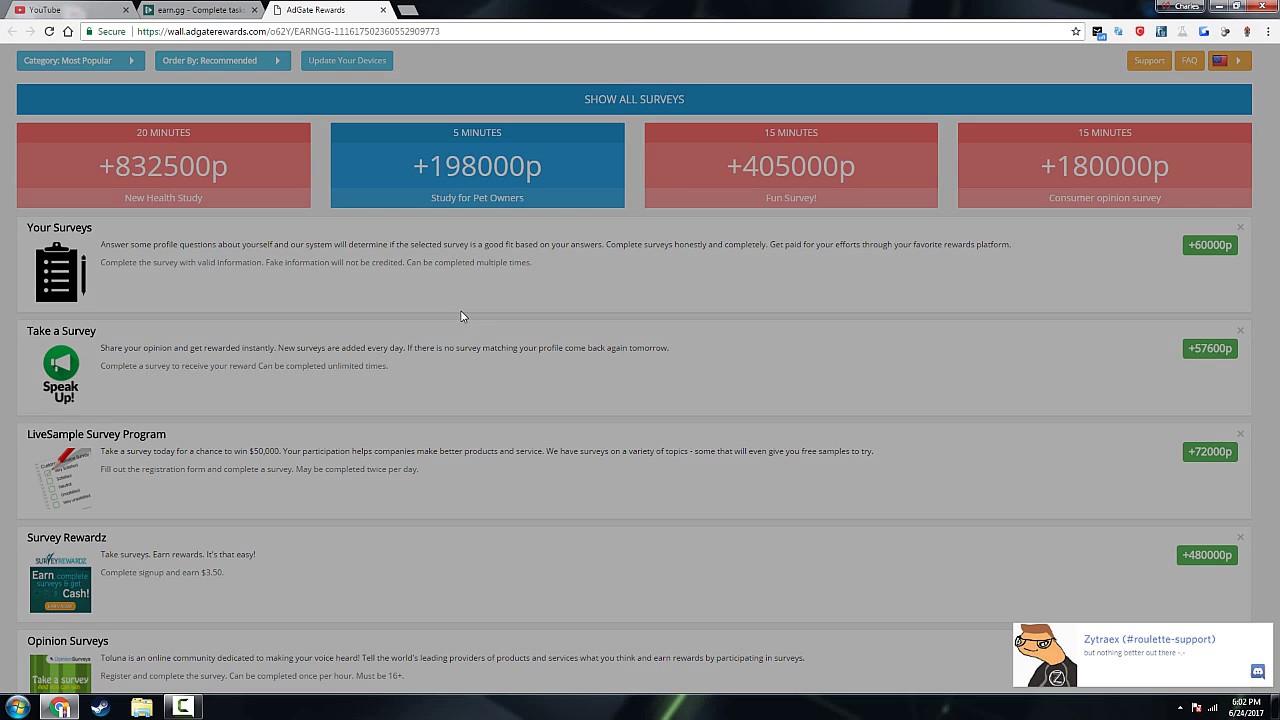The image size is (1280, 720).
Task: Open the LiveSample checklist image
Action: [x=62, y=478]
